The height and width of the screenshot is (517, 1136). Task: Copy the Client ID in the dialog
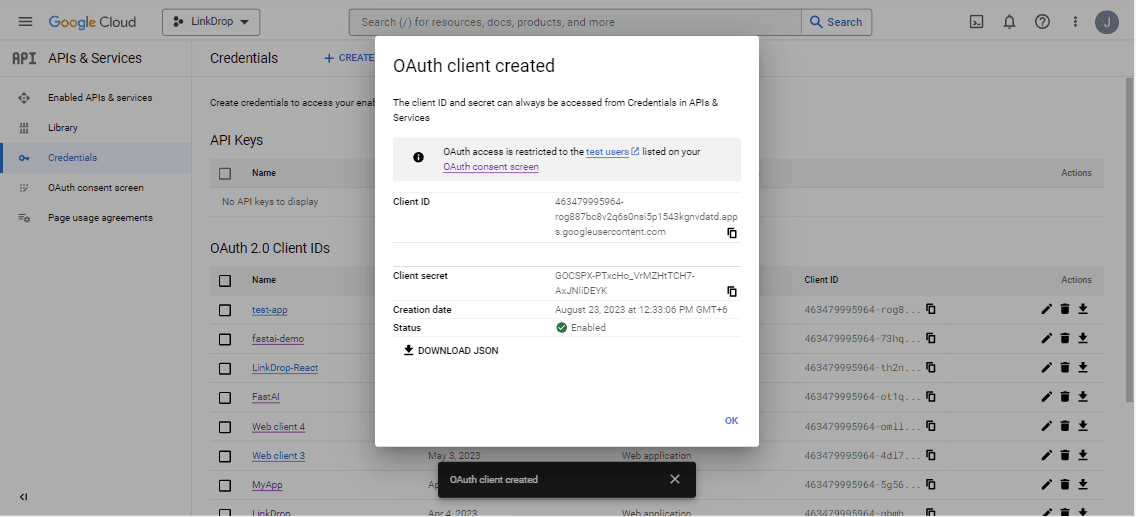(731, 233)
